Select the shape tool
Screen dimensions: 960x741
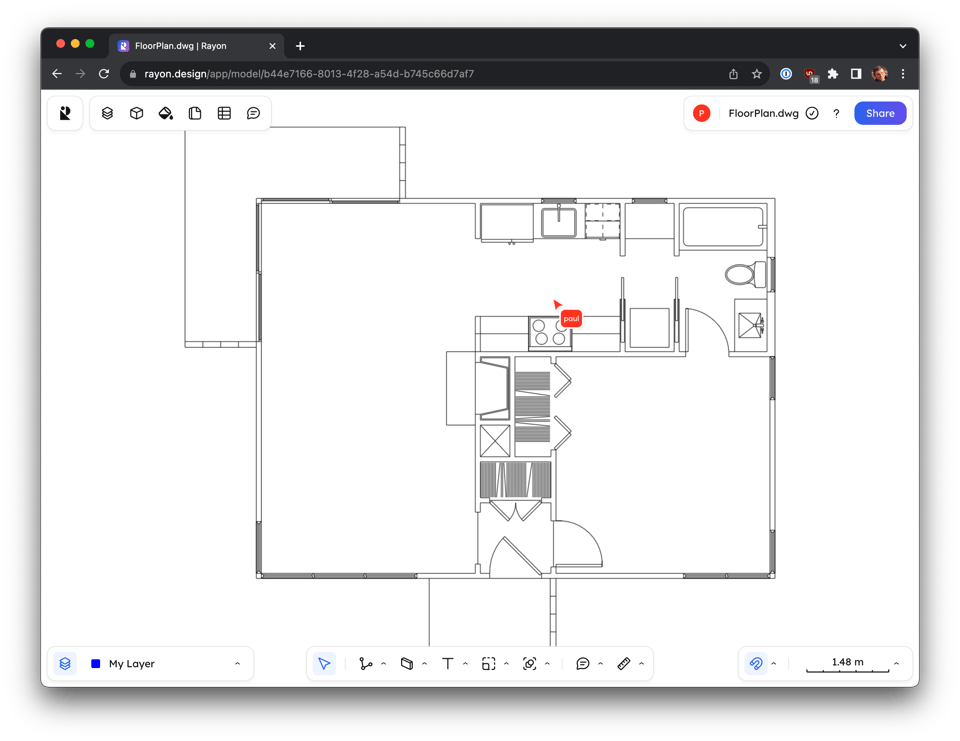pyautogui.click(x=407, y=663)
